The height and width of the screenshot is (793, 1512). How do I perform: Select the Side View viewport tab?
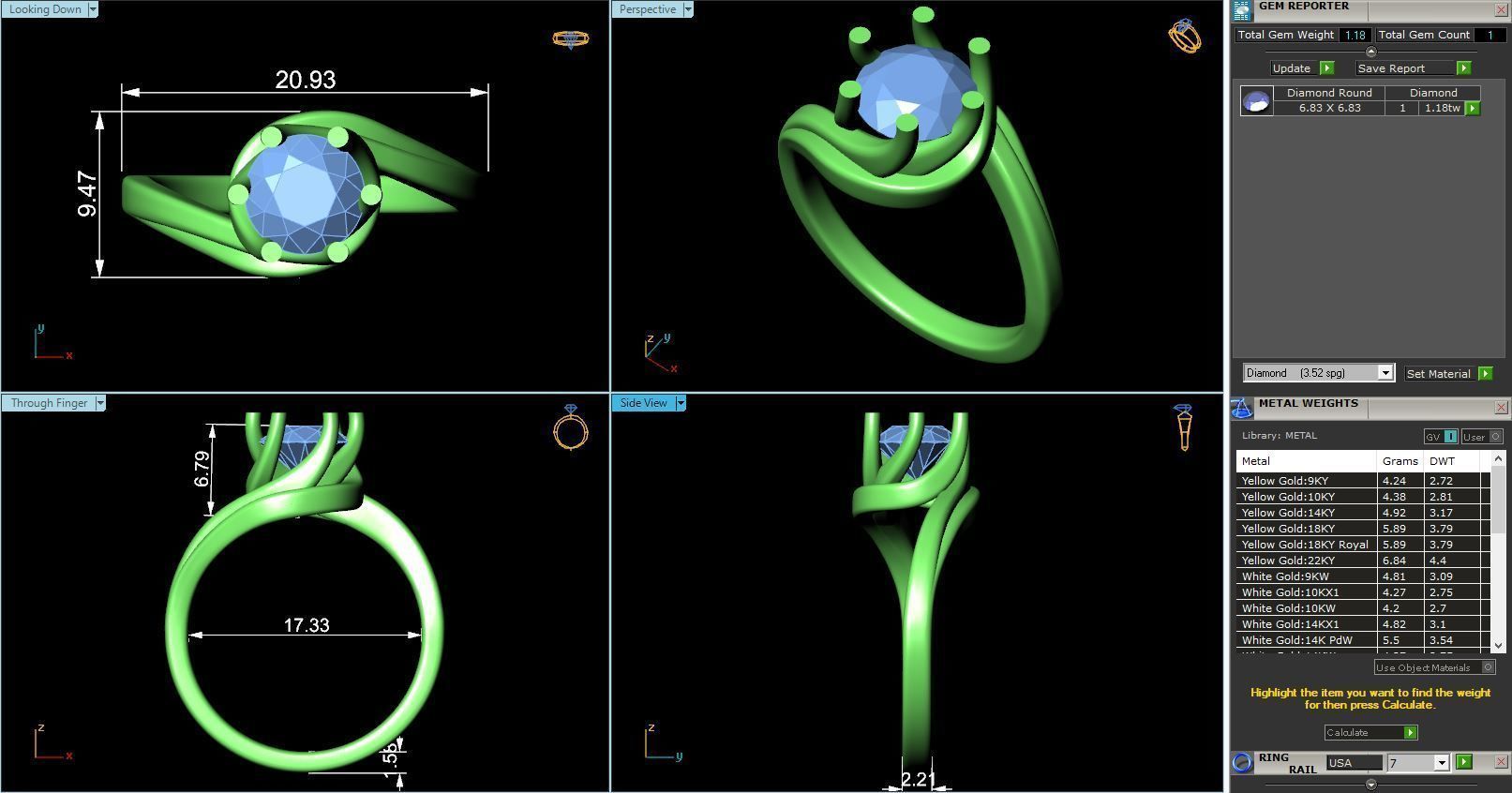tap(643, 403)
